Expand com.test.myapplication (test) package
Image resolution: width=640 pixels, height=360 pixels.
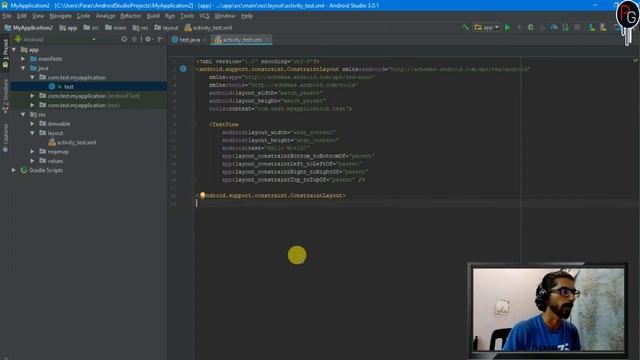coord(33,105)
